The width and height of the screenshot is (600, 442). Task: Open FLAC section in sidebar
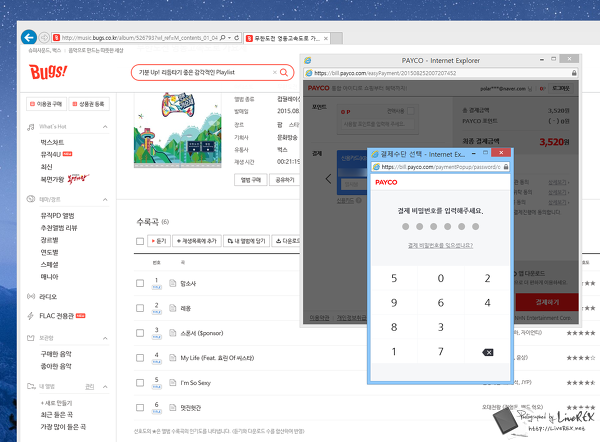(56, 316)
